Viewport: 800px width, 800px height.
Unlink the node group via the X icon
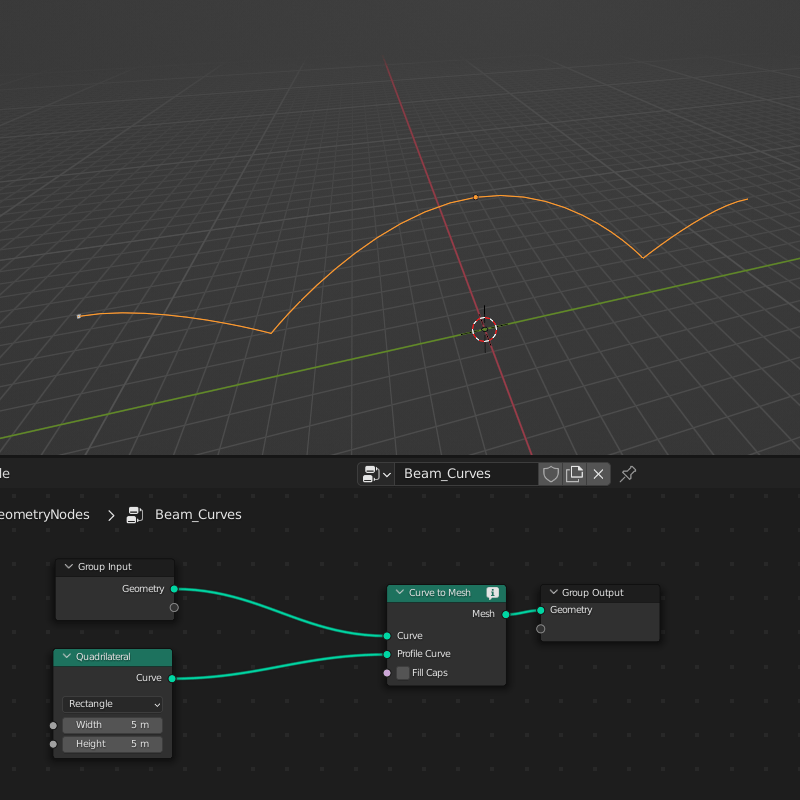597,473
